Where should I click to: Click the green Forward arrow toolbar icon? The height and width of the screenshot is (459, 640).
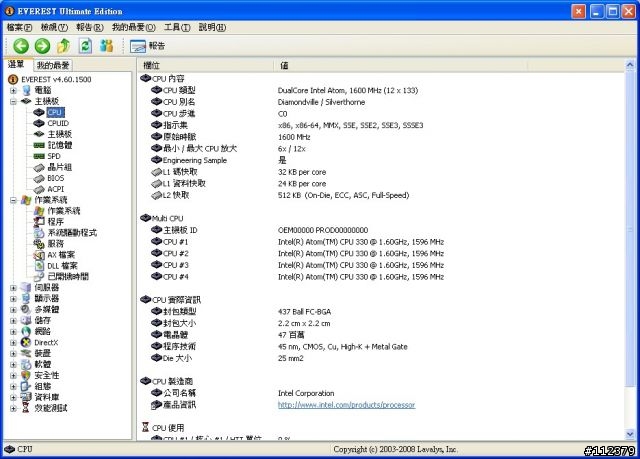click(42, 46)
